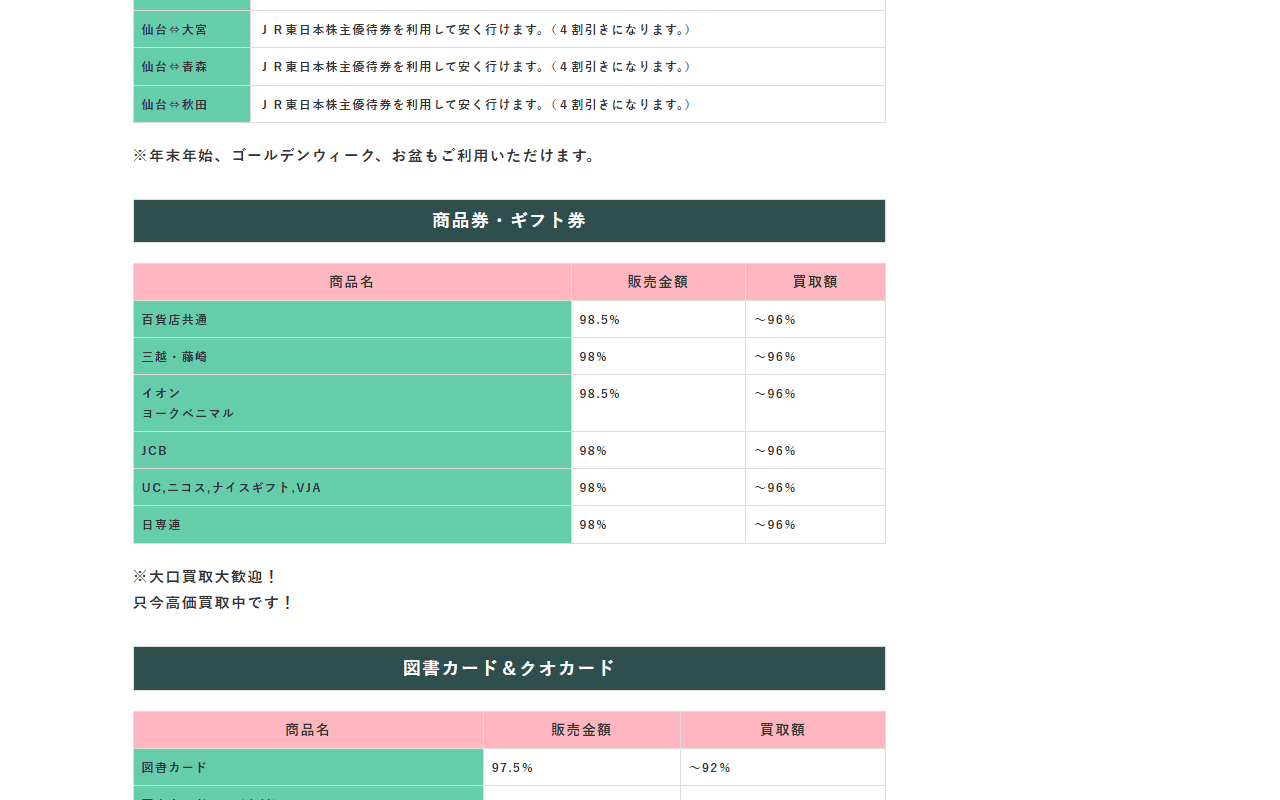Viewport: 1280px width, 800px height.
Task: Click the 98% sale price for 日専連
Action: [x=593, y=525]
